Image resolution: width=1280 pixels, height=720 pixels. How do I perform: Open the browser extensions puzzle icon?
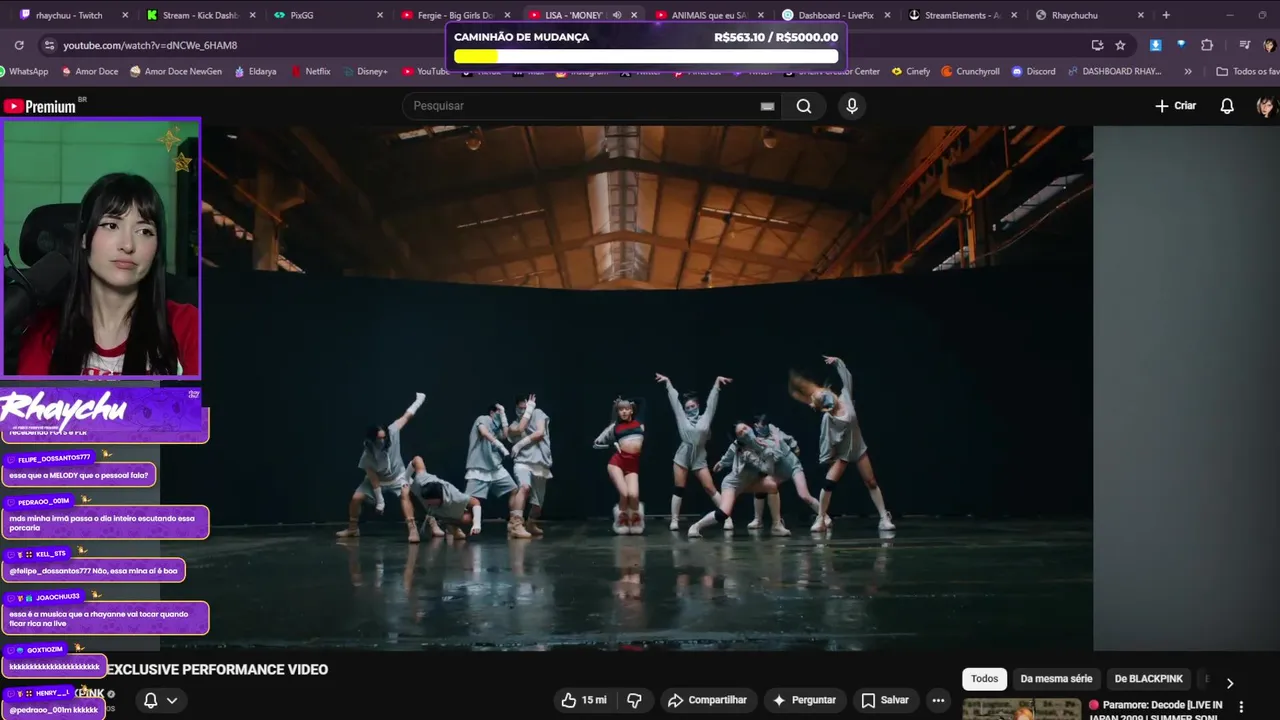coord(1207,45)
